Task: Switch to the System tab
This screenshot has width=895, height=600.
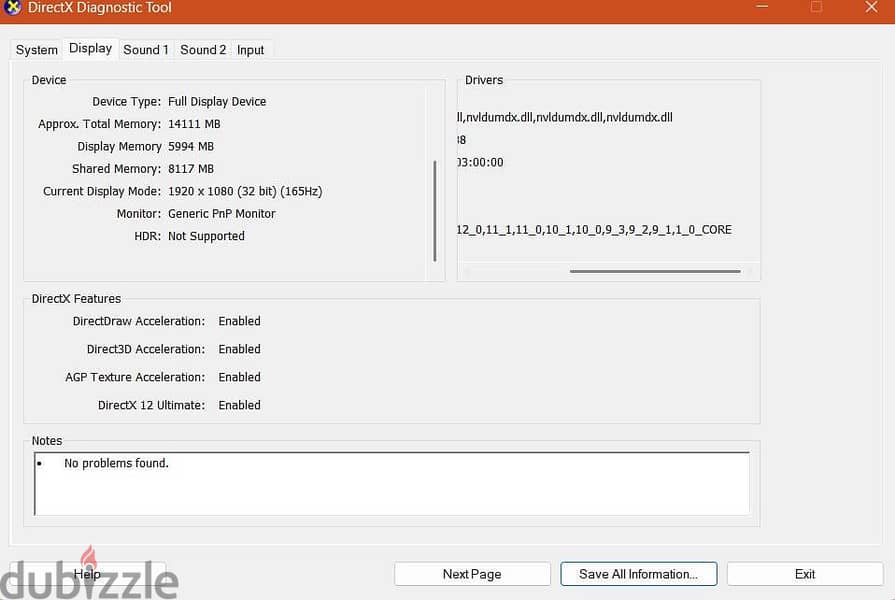Action: pos(37,50)
